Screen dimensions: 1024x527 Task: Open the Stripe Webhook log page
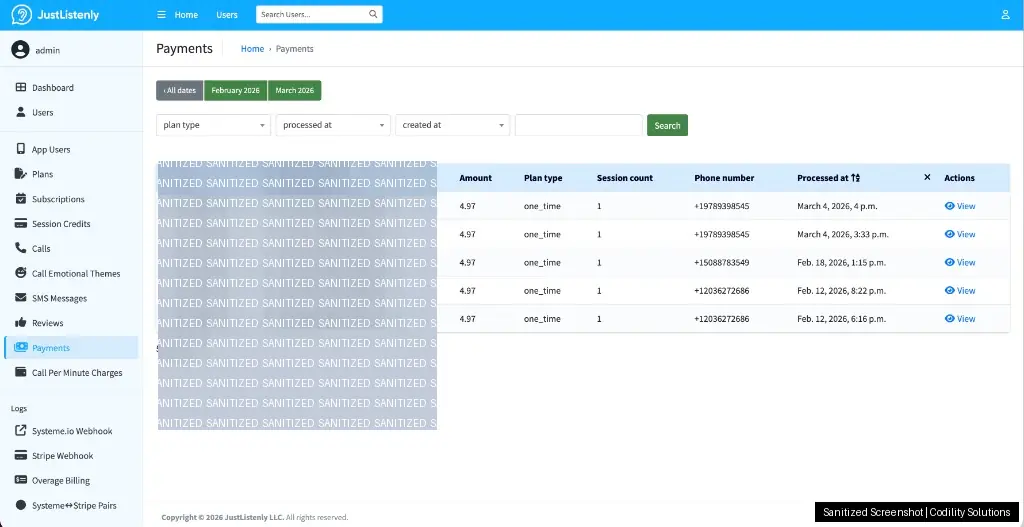[71, 455]
